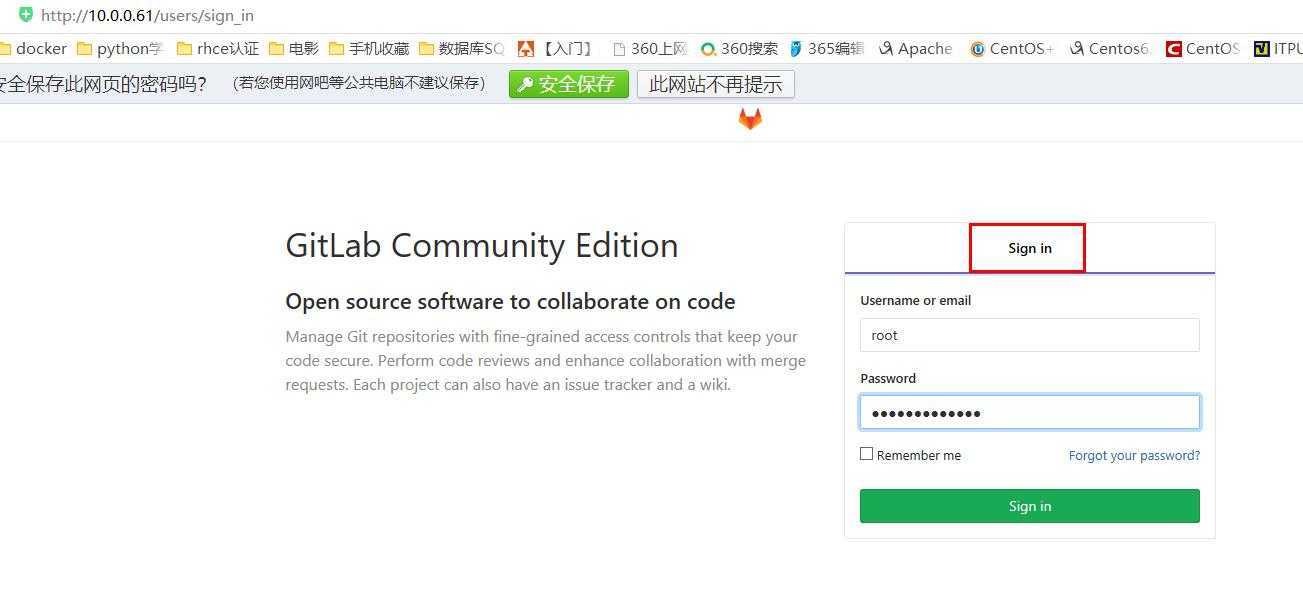Click 此网站不再提示 button
This screenshot has width=1303, height=612.
click(x=715, y=84)
